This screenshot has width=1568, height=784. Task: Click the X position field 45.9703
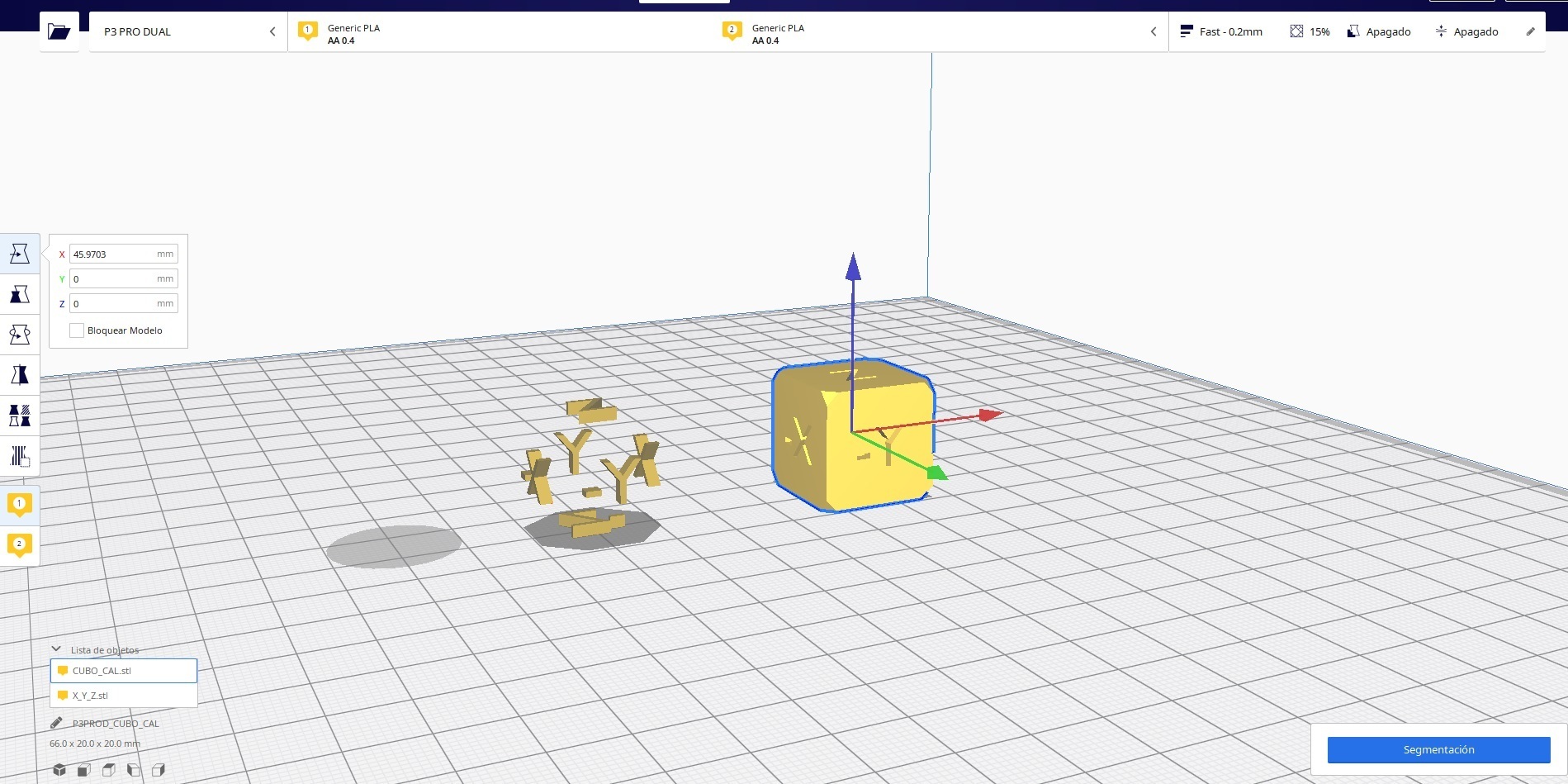click(124, 254)
